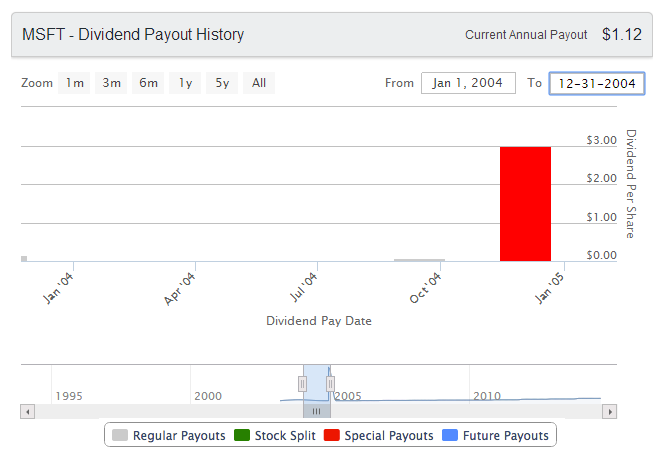This screenshot has height=454, width=659.
Task: Click the Jan '05 axis label
Action: coord(549,288)
